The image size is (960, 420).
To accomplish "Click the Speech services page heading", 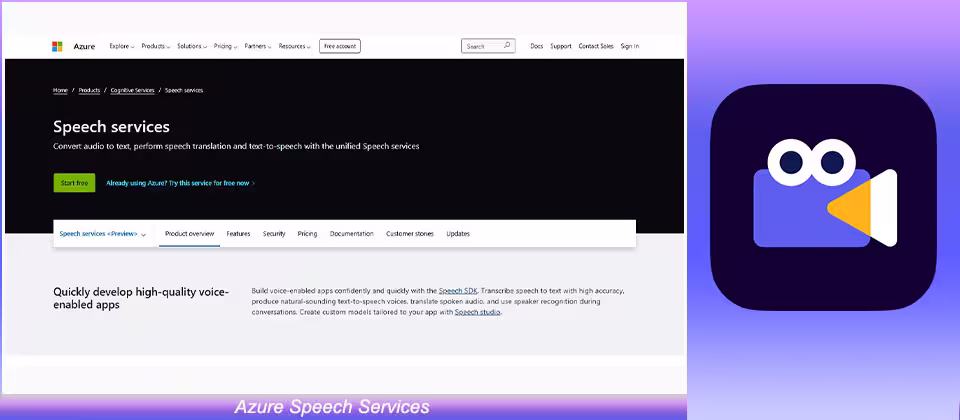I will (111, 127).
